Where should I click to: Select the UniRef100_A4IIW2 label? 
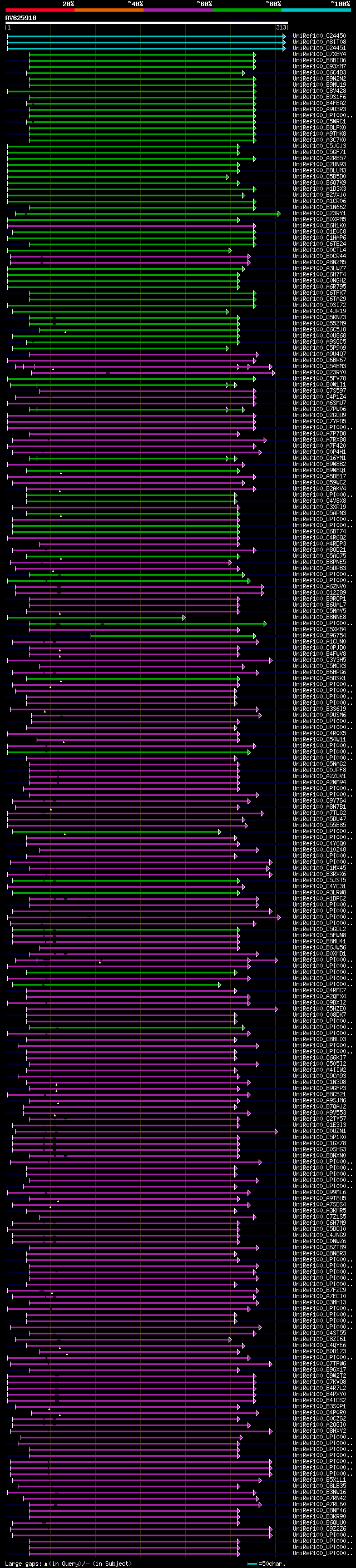click(x=319, y=1070)
